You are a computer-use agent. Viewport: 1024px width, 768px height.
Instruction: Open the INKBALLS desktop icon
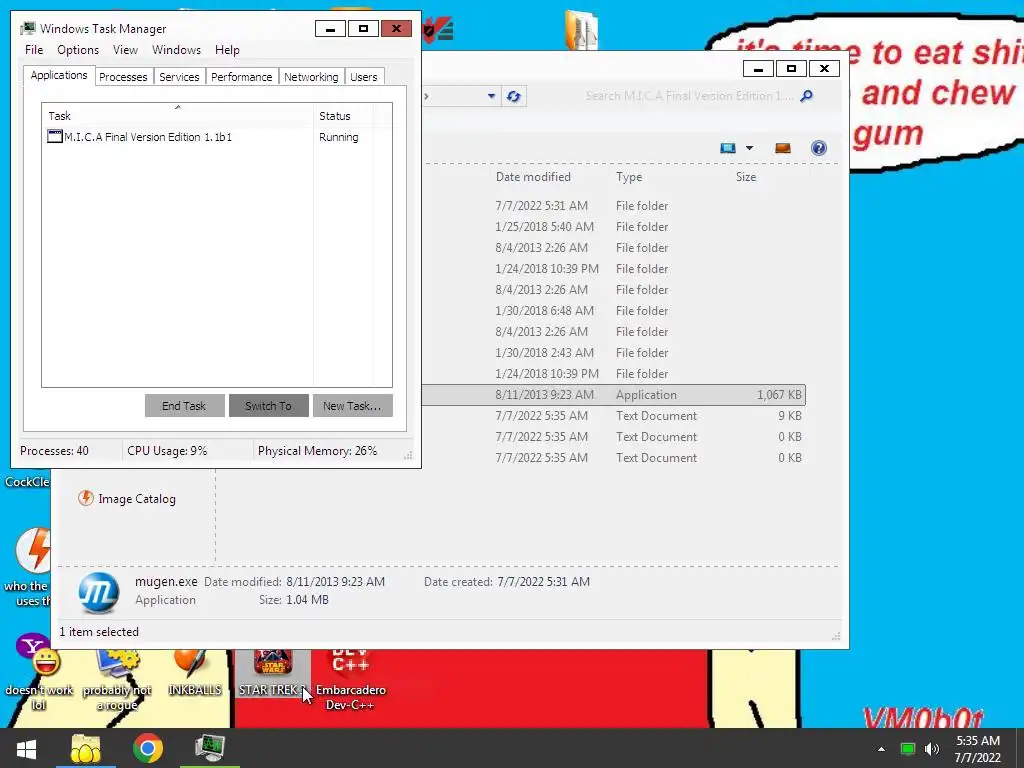tap(194, 673)
